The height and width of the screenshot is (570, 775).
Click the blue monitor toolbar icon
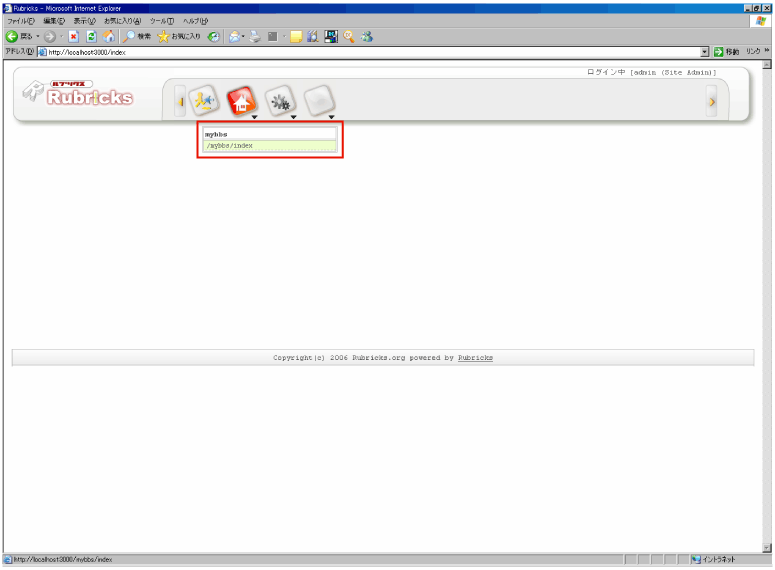click(x=331, y=37)
